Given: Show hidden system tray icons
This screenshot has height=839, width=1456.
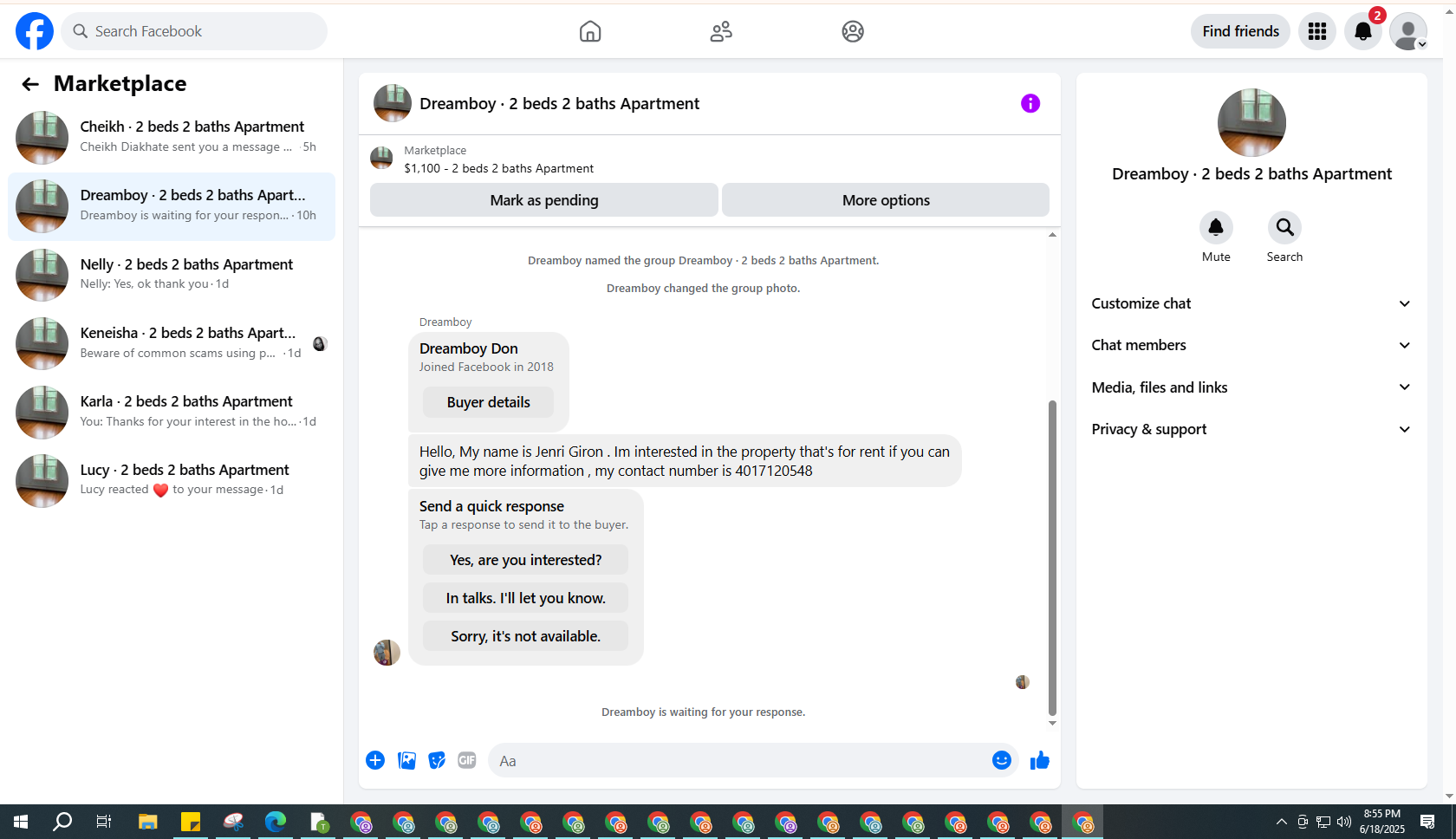Looking at the screenshot, I should click(1282, 822).
